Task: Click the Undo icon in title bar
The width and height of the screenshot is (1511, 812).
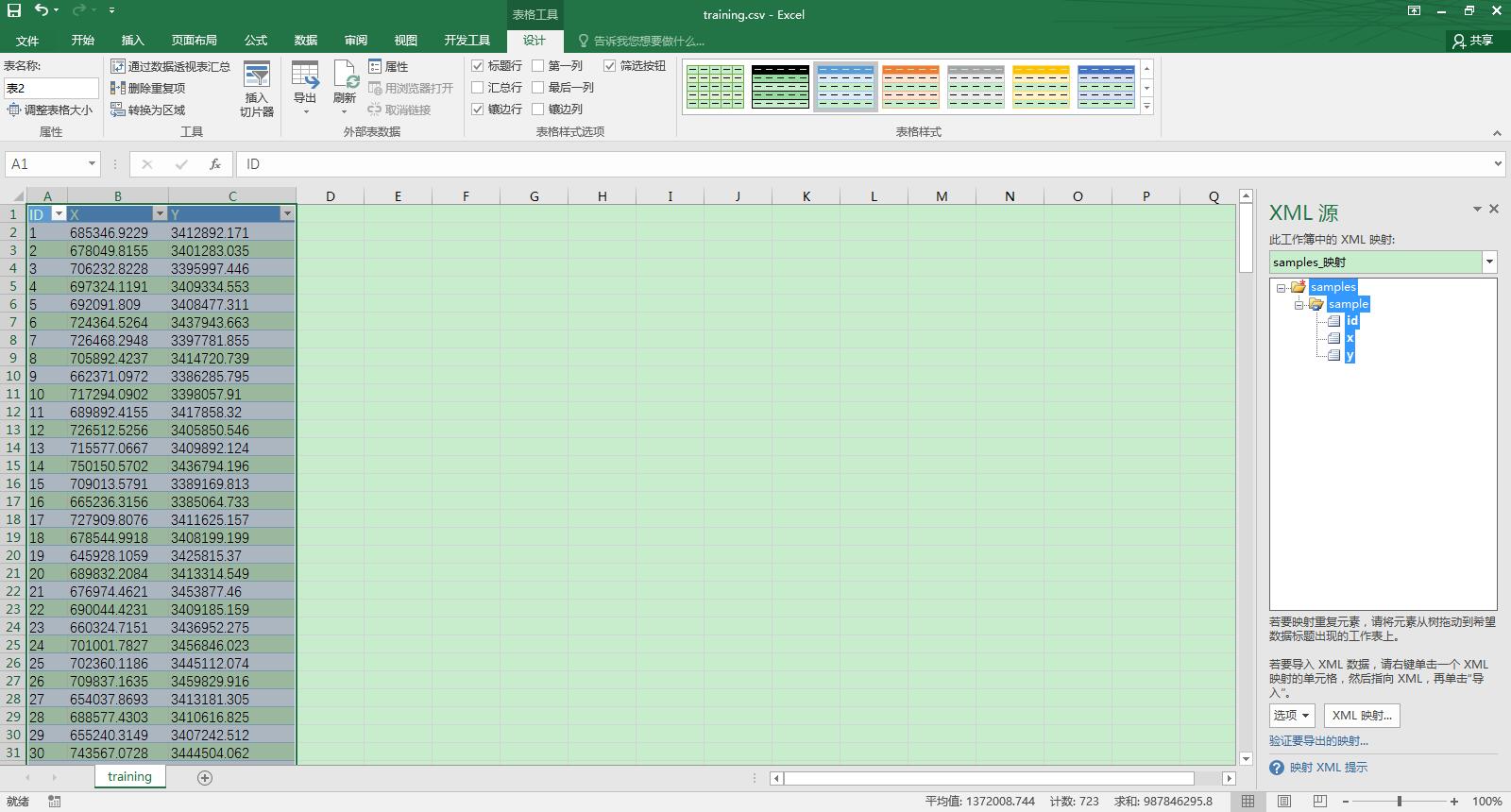Action: 42,10
